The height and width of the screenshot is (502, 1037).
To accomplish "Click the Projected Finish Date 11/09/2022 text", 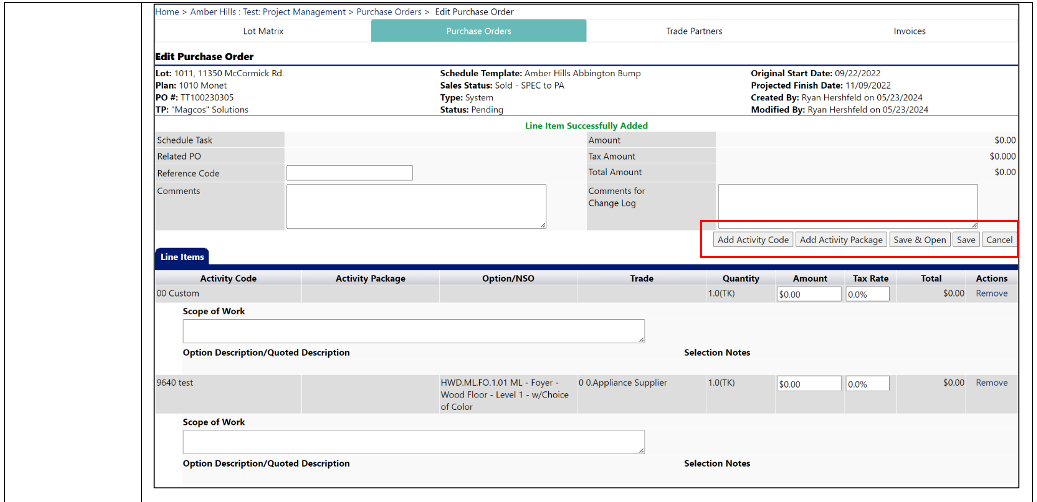I will pyautogui.click(x=821, y=86).
